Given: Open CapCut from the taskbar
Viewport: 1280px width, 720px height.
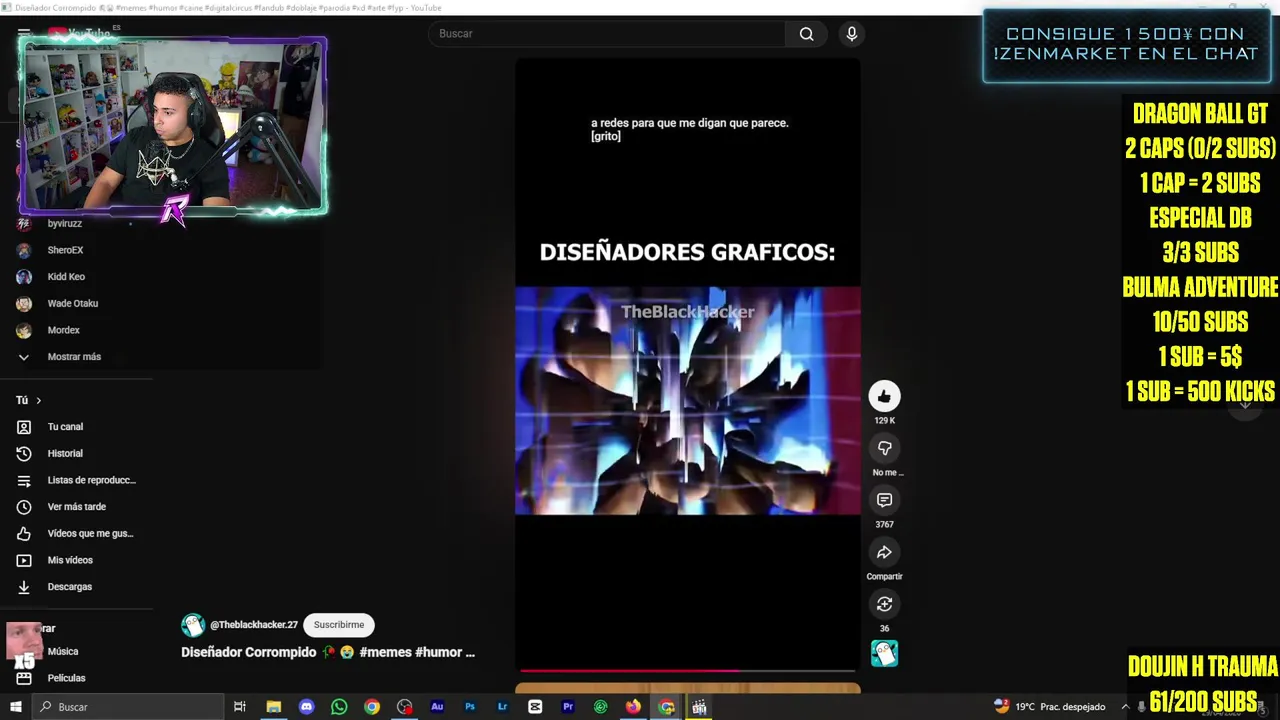Looking at the screenshot, I should [535, 707].
